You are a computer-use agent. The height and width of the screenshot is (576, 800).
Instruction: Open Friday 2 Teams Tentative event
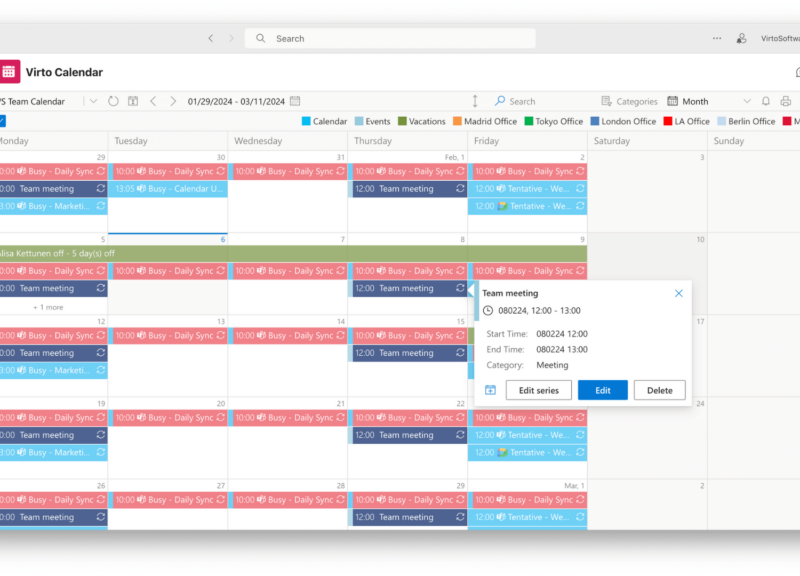coord(527,189)
